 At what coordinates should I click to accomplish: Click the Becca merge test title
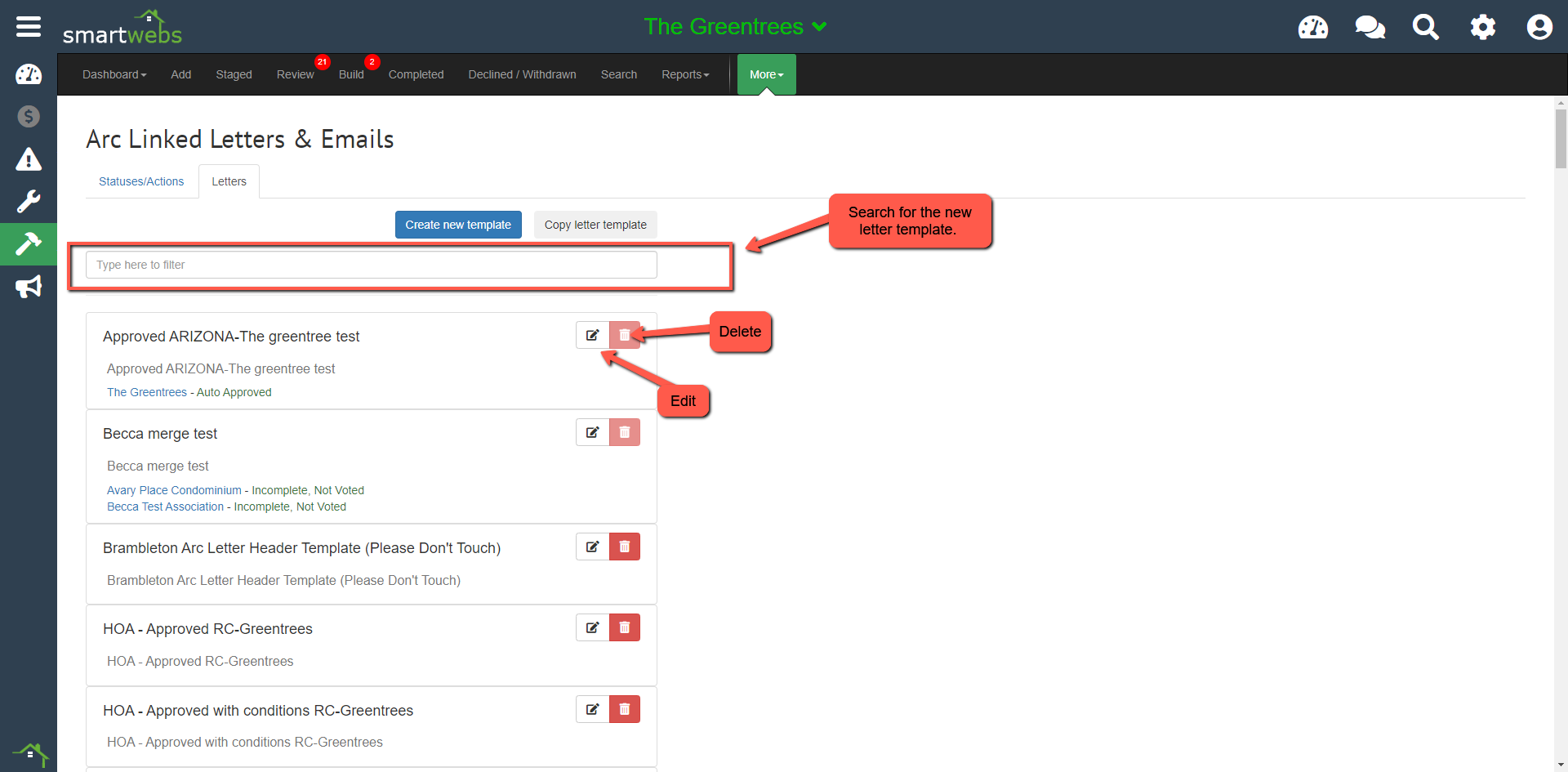(x=160, y=434)
